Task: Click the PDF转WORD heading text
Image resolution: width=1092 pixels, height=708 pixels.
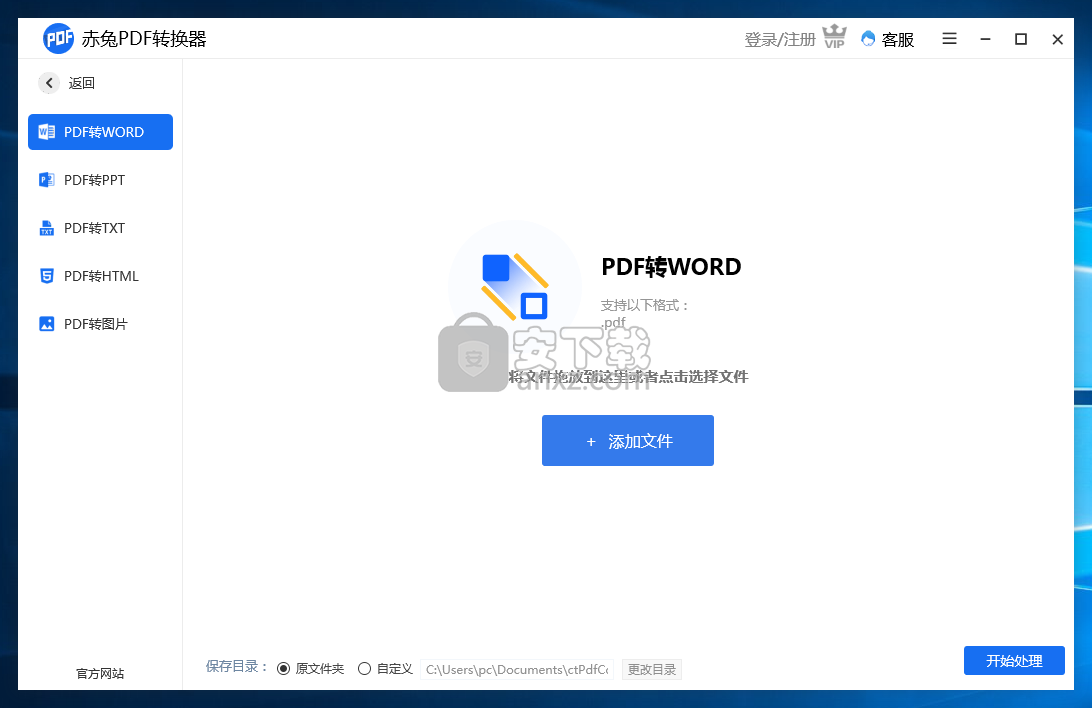Action: (671, 267)
